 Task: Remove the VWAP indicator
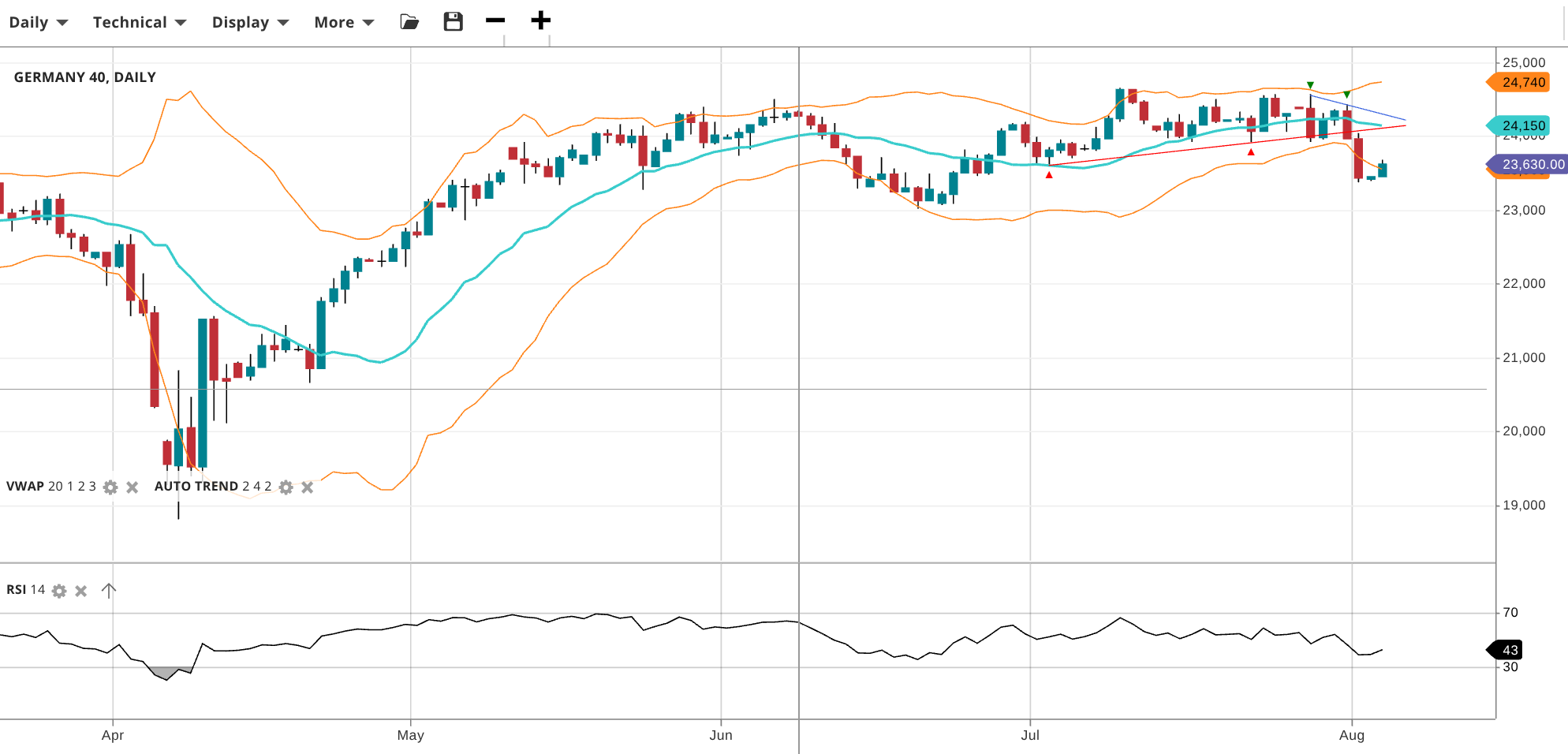click(x=133, y=487)
